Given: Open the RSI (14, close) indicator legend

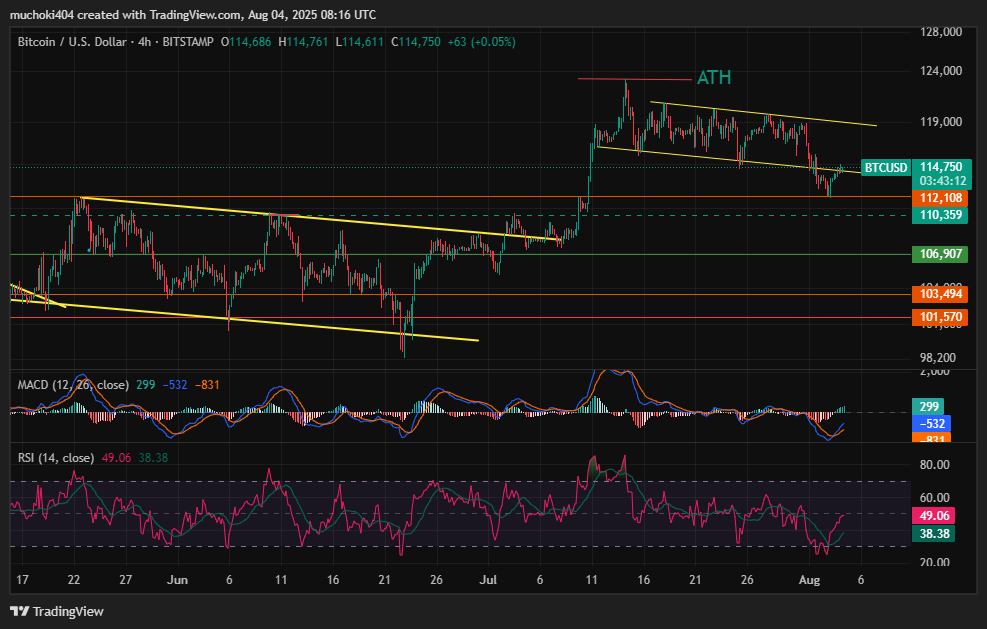Looking at the screenshot, I should 56,457.
